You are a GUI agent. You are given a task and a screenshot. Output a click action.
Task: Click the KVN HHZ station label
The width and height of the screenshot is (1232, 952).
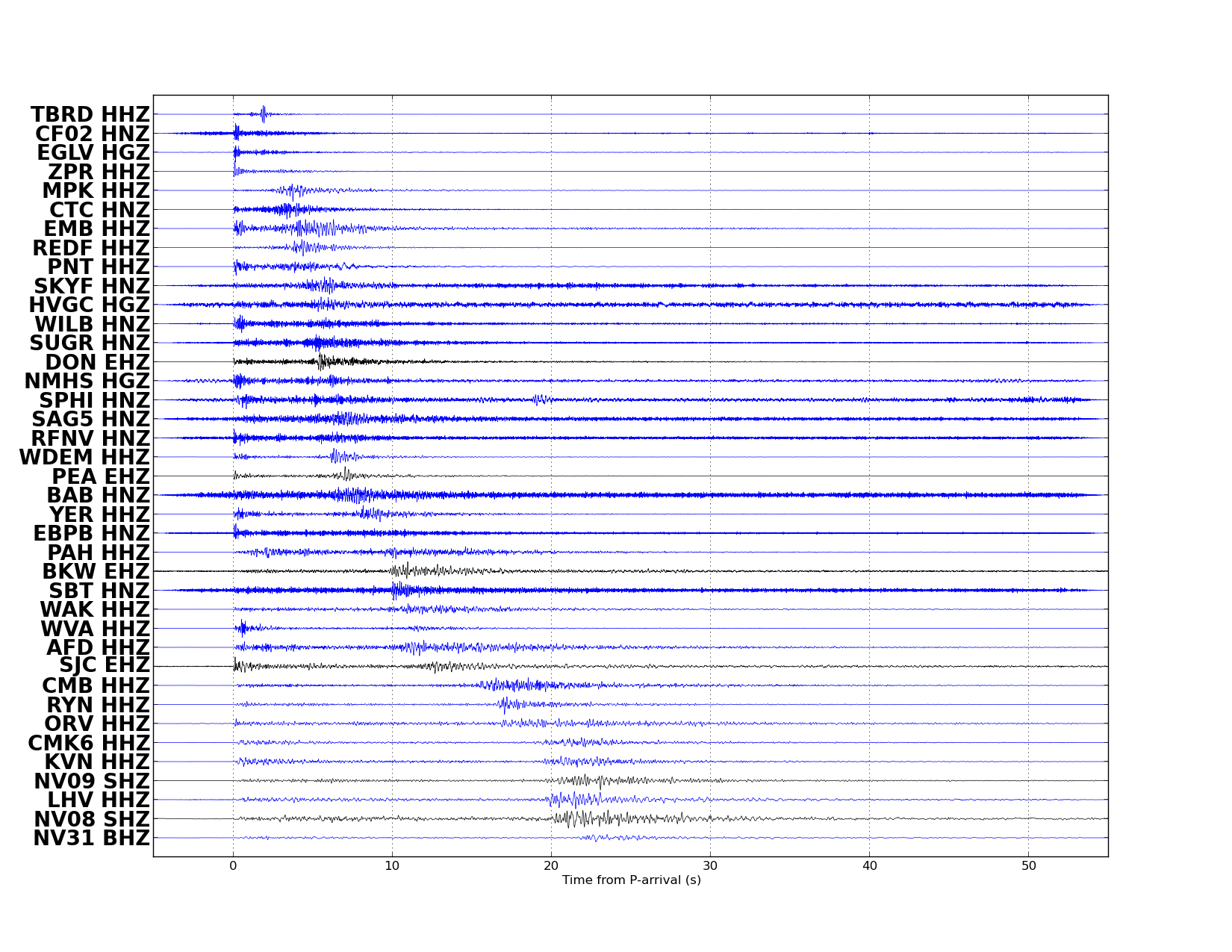97,762
